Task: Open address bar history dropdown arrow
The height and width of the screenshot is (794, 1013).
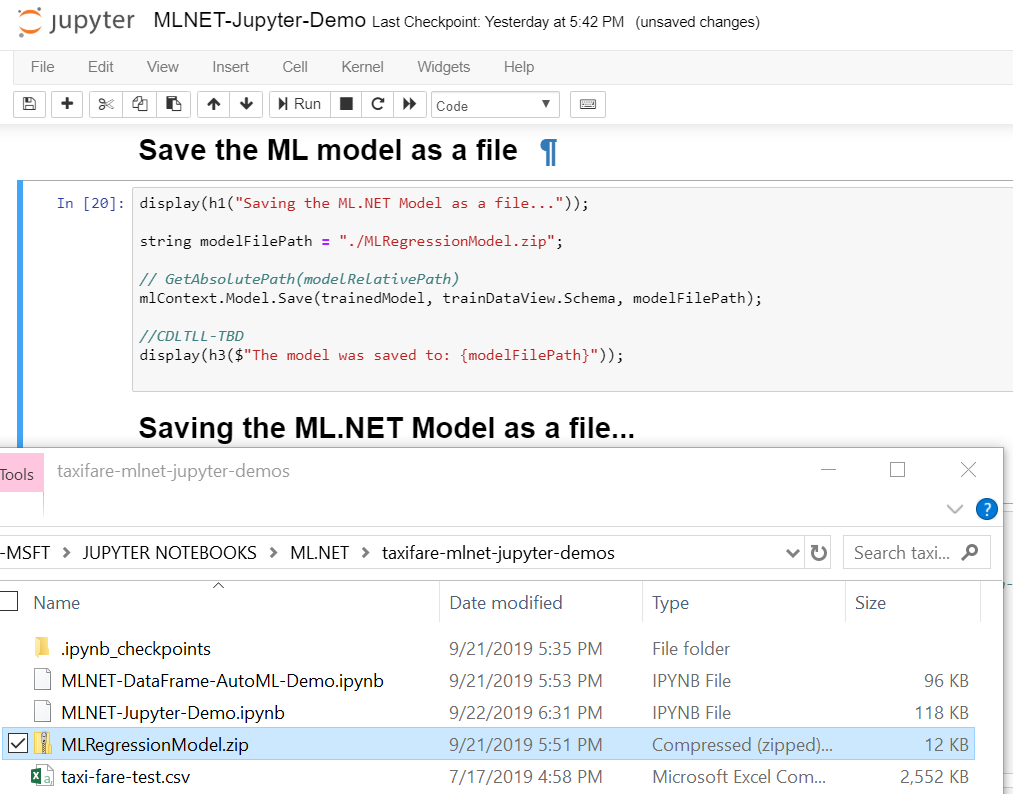Action: click(x=792, y=553)
